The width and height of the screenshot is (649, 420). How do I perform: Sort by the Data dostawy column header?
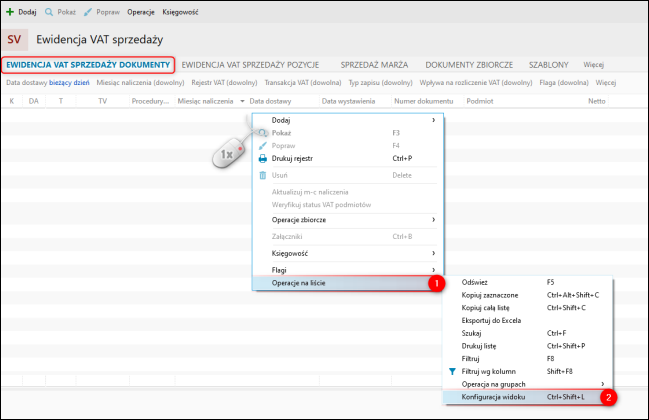(x=270, y=101)
